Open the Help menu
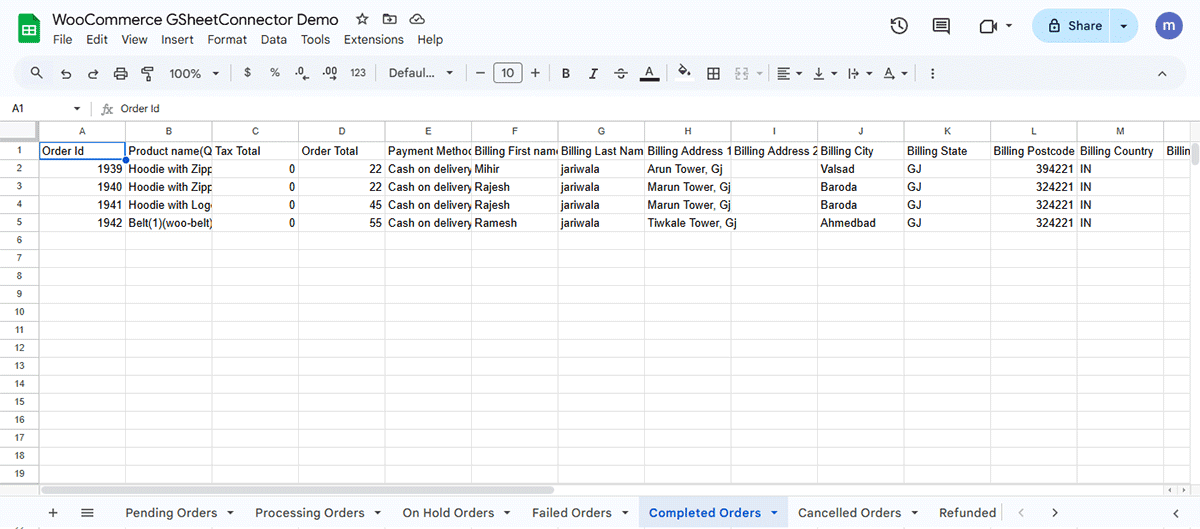This screenshot has width=1200, height=529. 430,40
